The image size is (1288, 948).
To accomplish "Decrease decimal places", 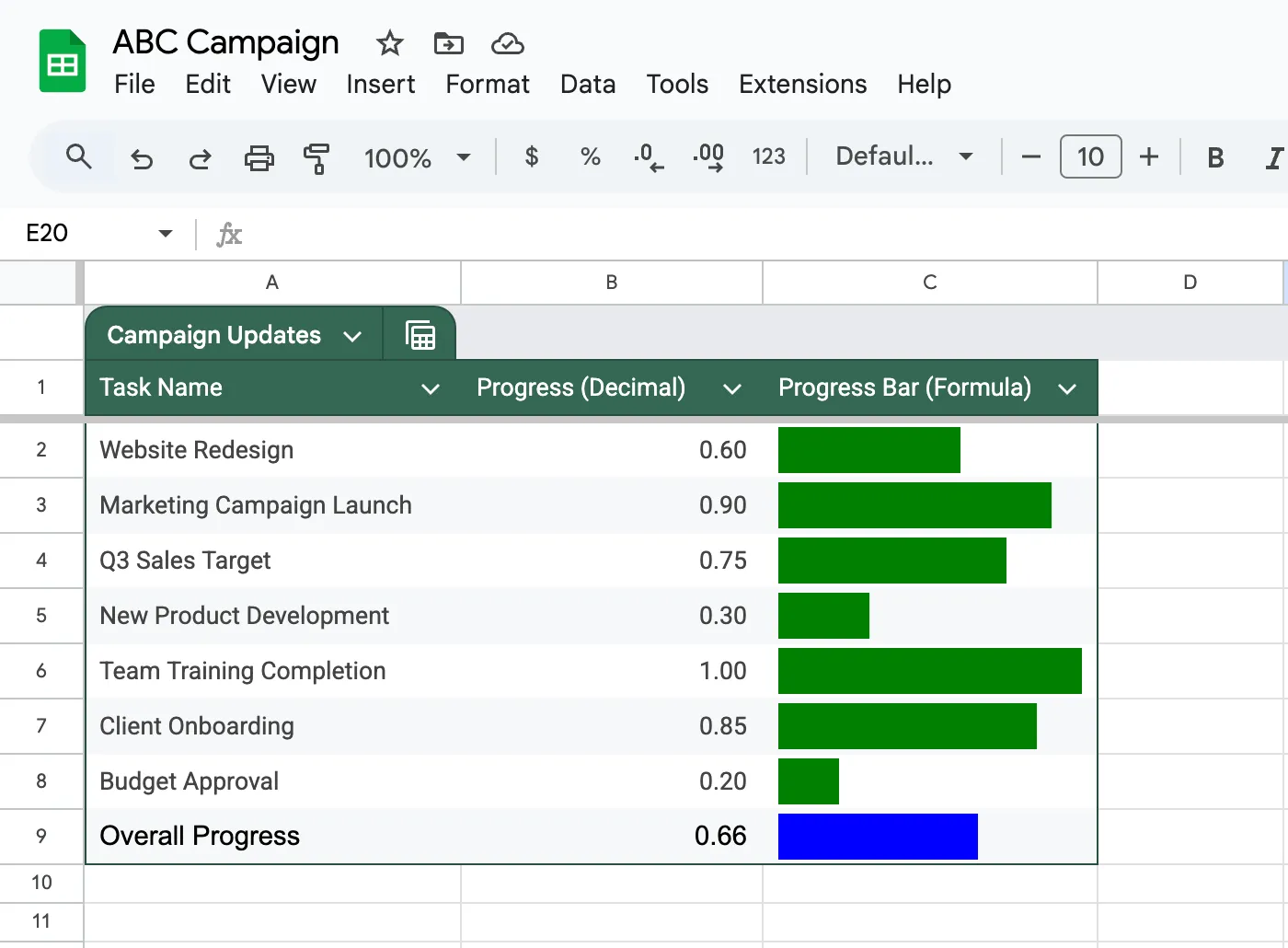I will (649, 157).
